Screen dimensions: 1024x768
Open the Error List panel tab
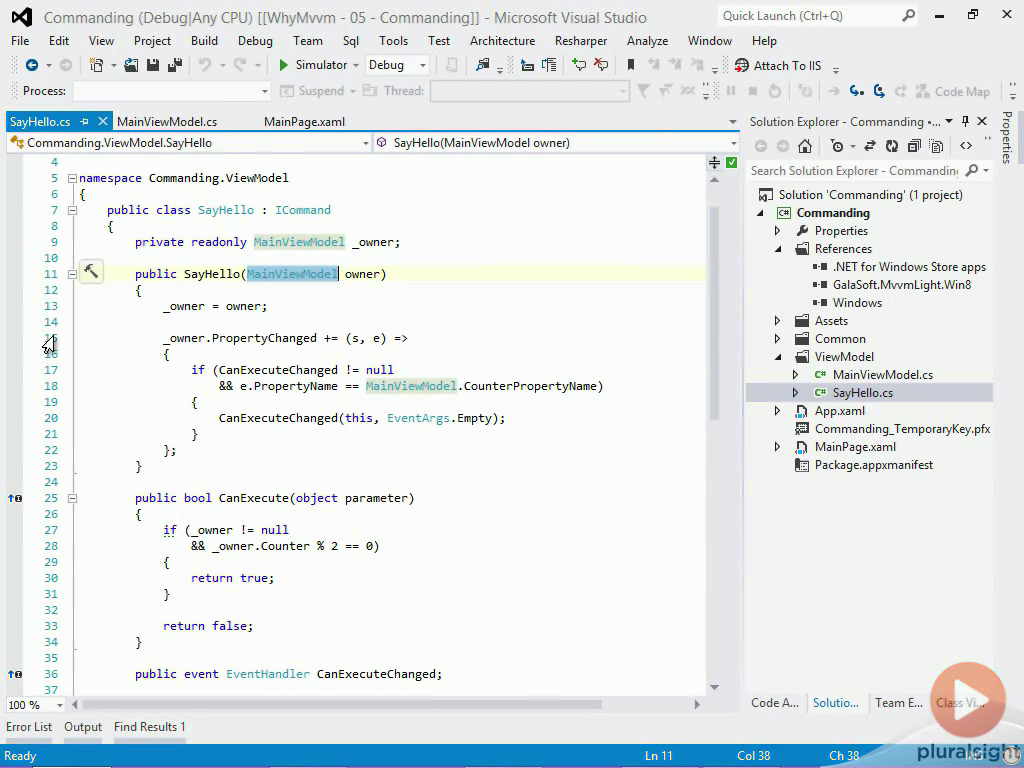click(x=29, y=727)
